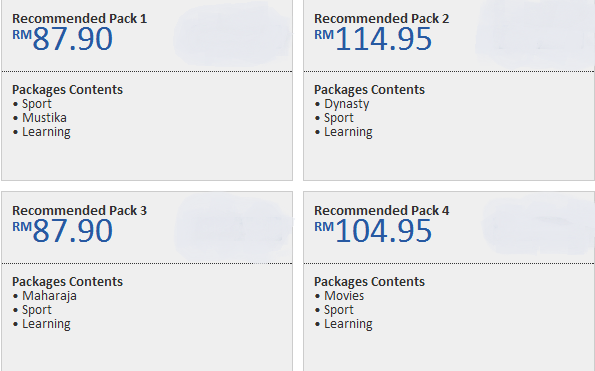The width and height of the screenshot is (595, 371).
Task: Click Learning item in Pack 2 list
Action: [348, 132]
